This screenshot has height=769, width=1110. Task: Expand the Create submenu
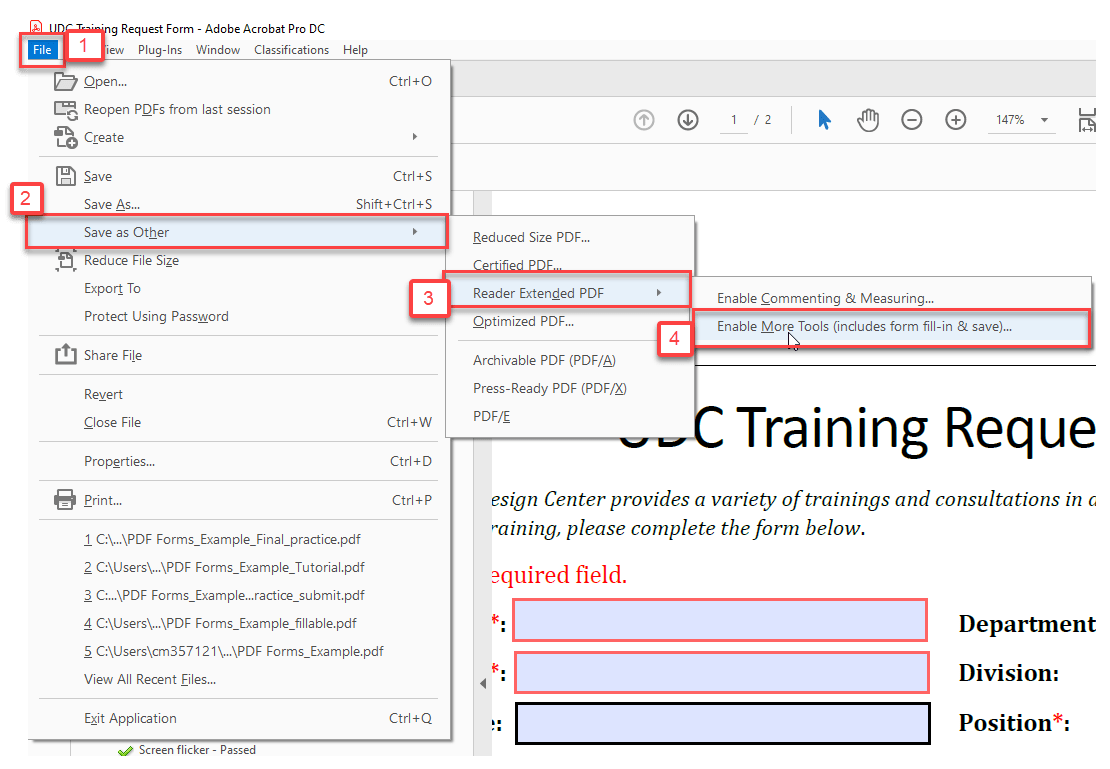tap(416, 137)
